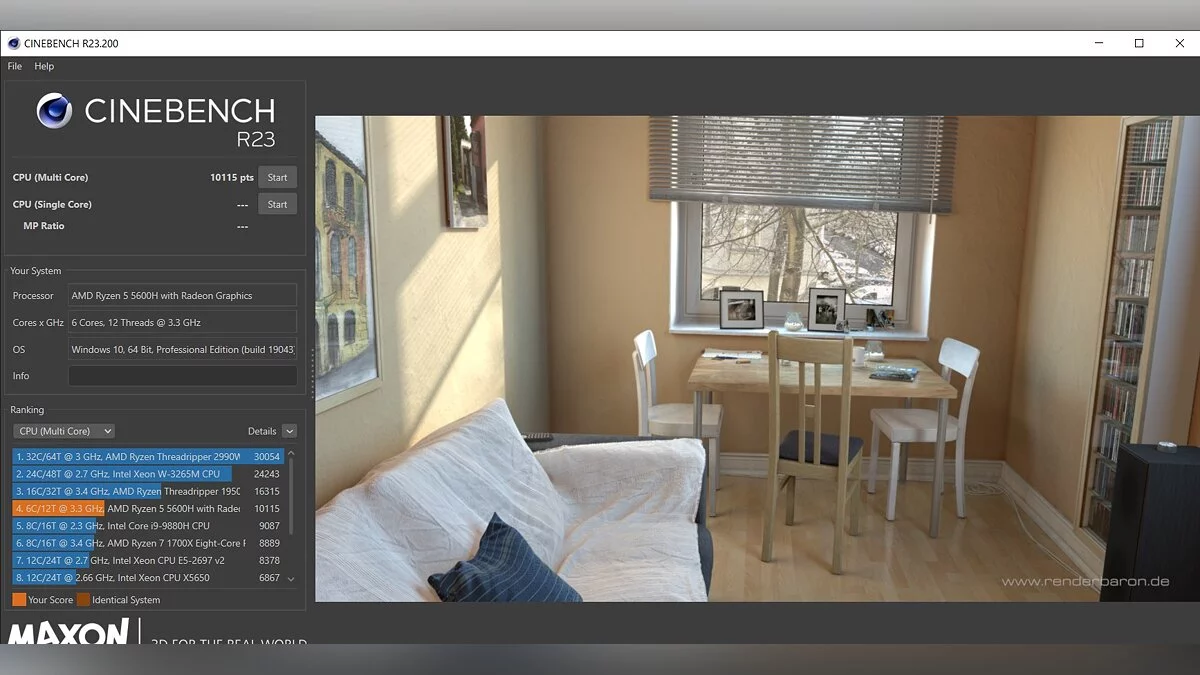Image resolution: width=1200 pixels, height=675 pixels.
Task: Click the Cores x GHz field
Action: point(182,322)
